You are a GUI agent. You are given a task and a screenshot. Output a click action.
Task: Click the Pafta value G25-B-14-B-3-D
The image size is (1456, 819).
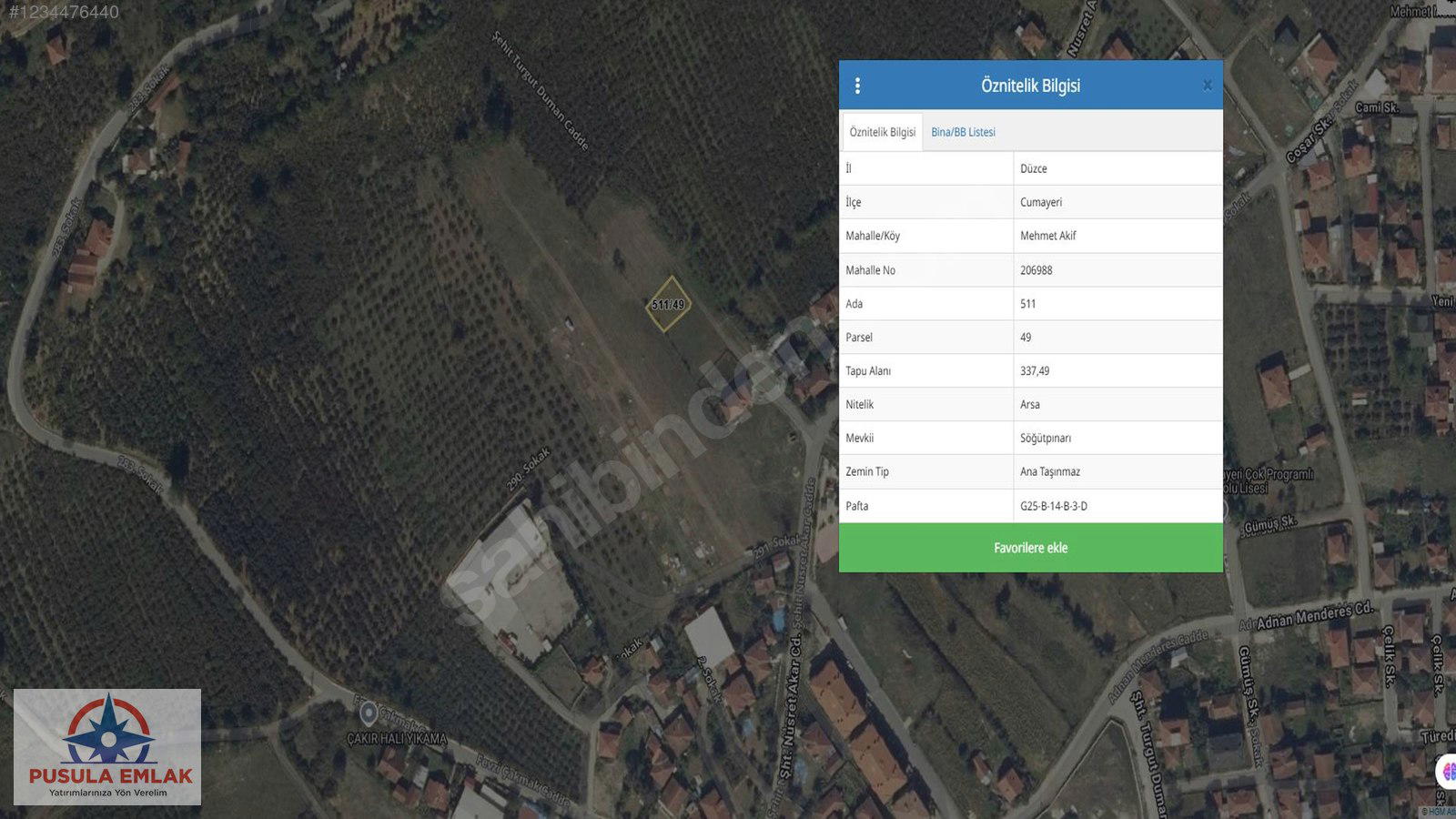1054,506
